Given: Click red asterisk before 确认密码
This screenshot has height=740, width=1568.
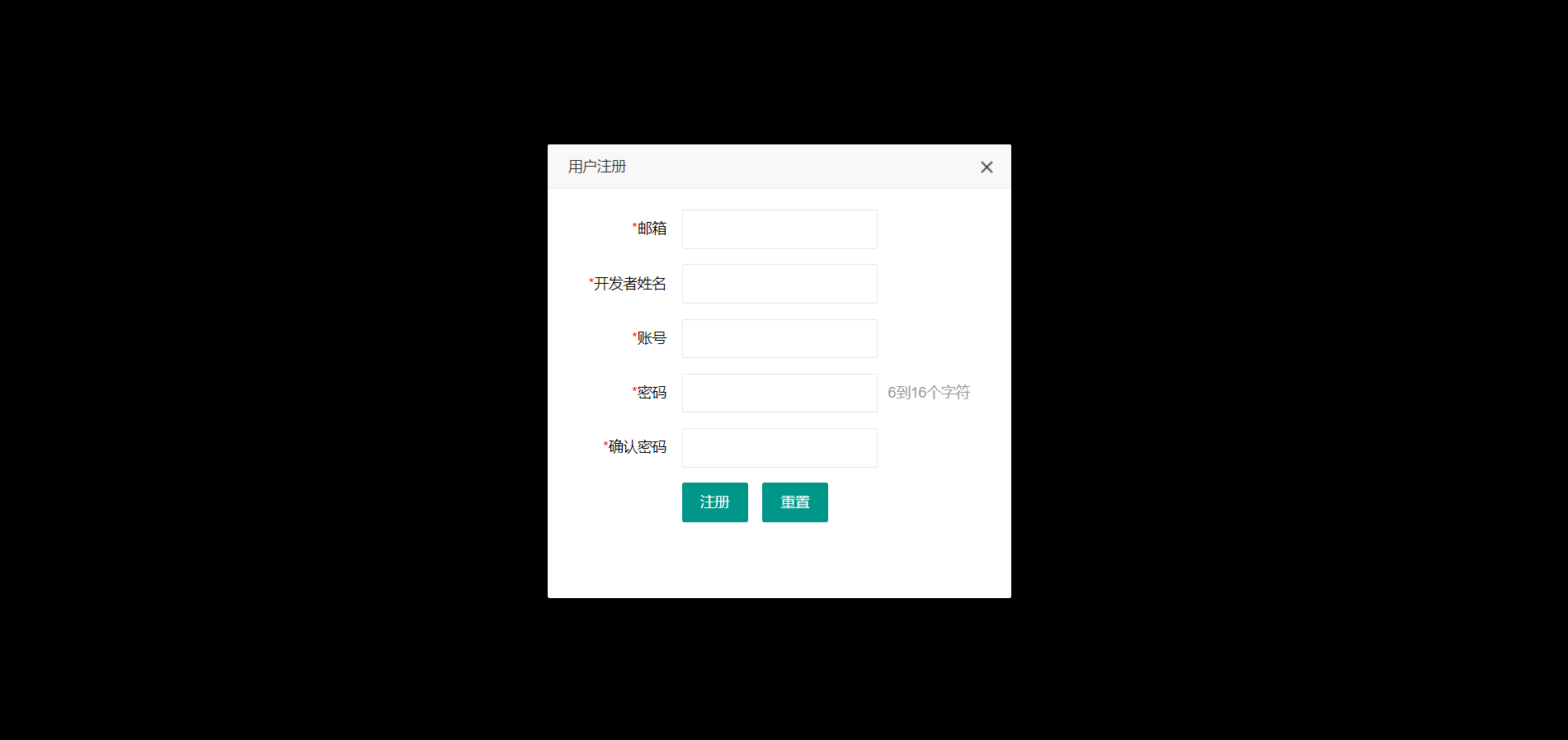Looking at the screenshot, I should 606,445.
